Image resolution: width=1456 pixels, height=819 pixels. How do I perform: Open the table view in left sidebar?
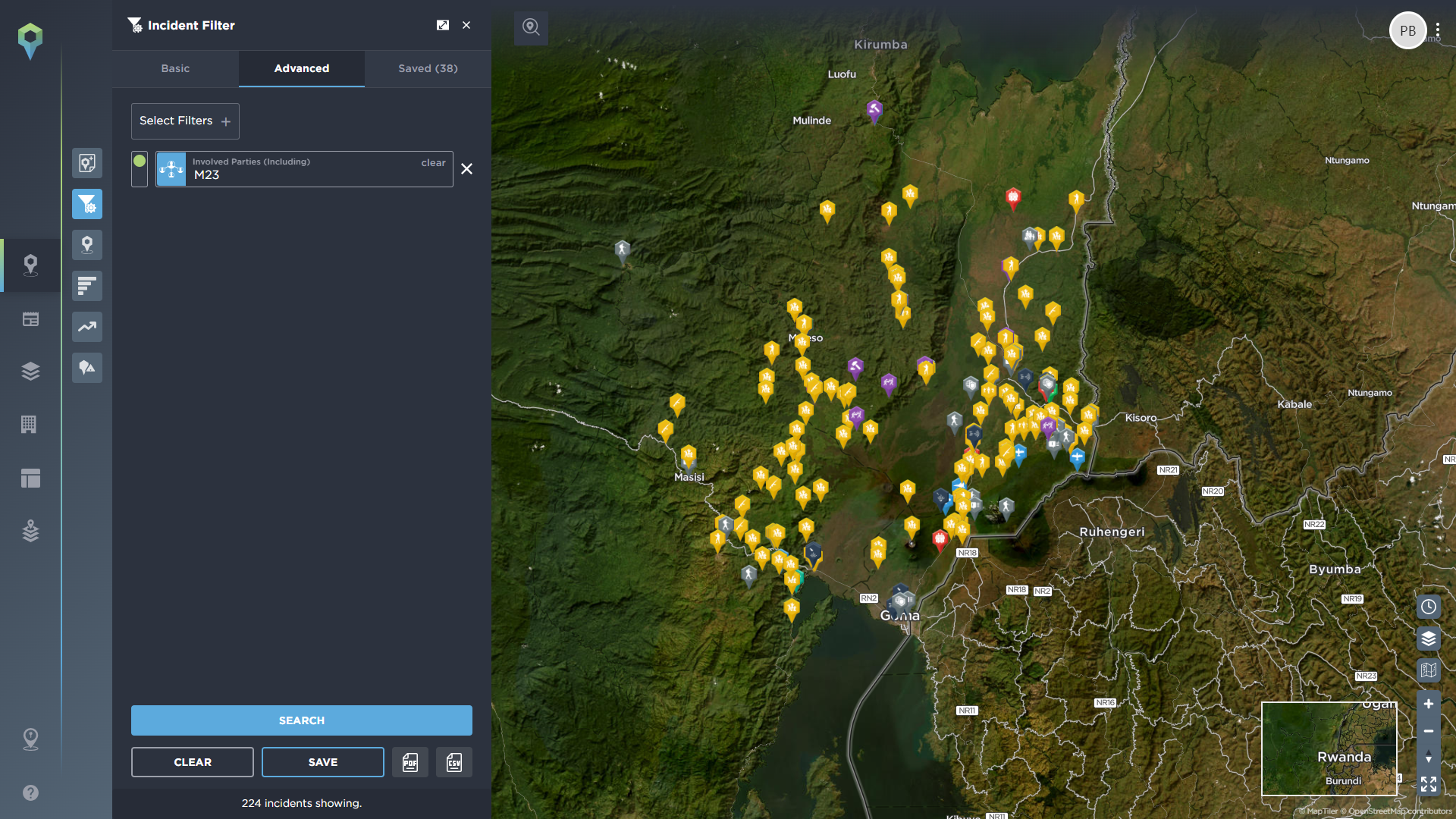[x=30, y=319]
